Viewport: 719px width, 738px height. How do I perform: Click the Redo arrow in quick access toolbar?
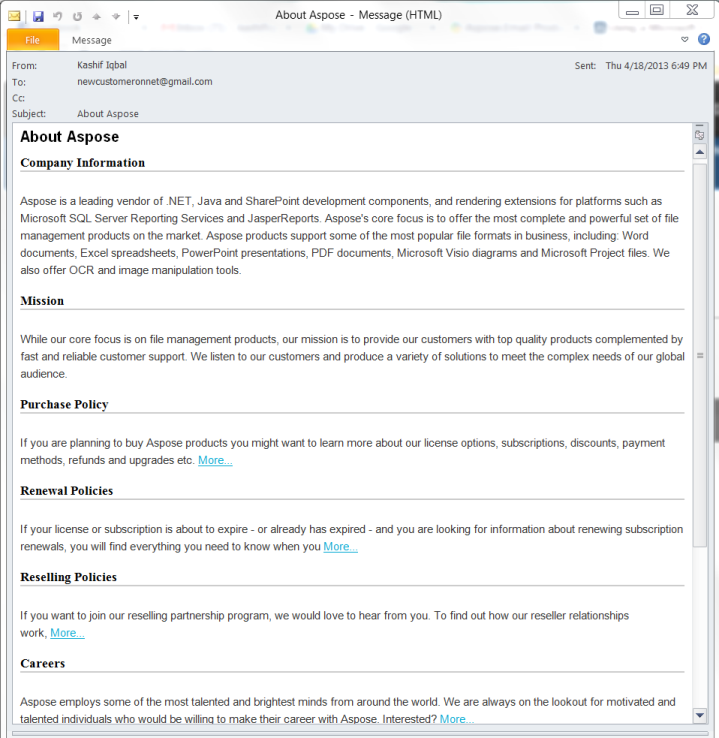tap(77, 16)
